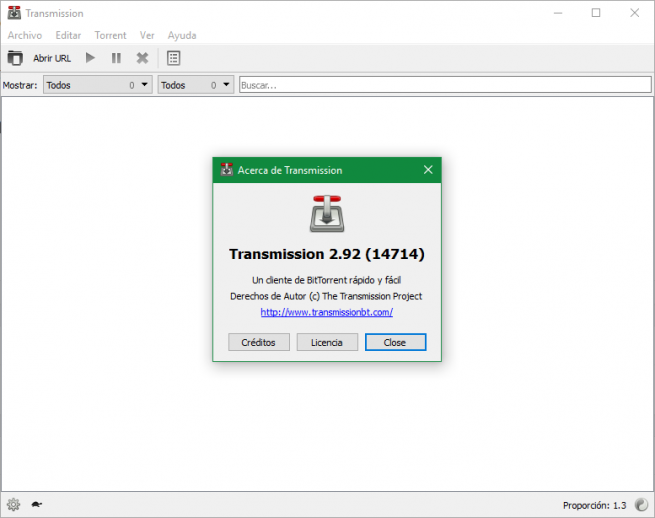Open the settings gear in status bar
This screenshot has width=655, height=518.
tap(14, 505)
